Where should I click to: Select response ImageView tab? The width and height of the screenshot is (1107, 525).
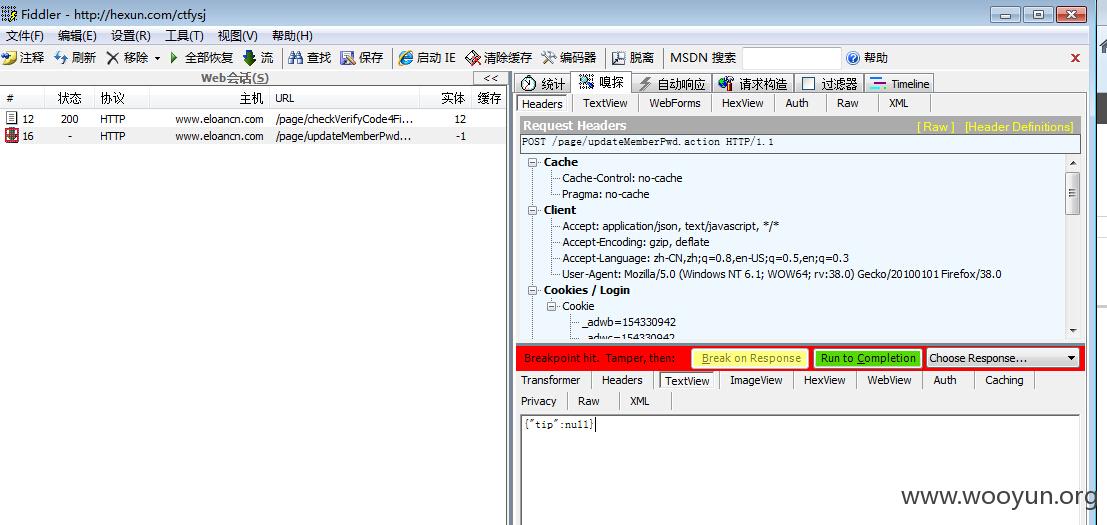(756, 380)
